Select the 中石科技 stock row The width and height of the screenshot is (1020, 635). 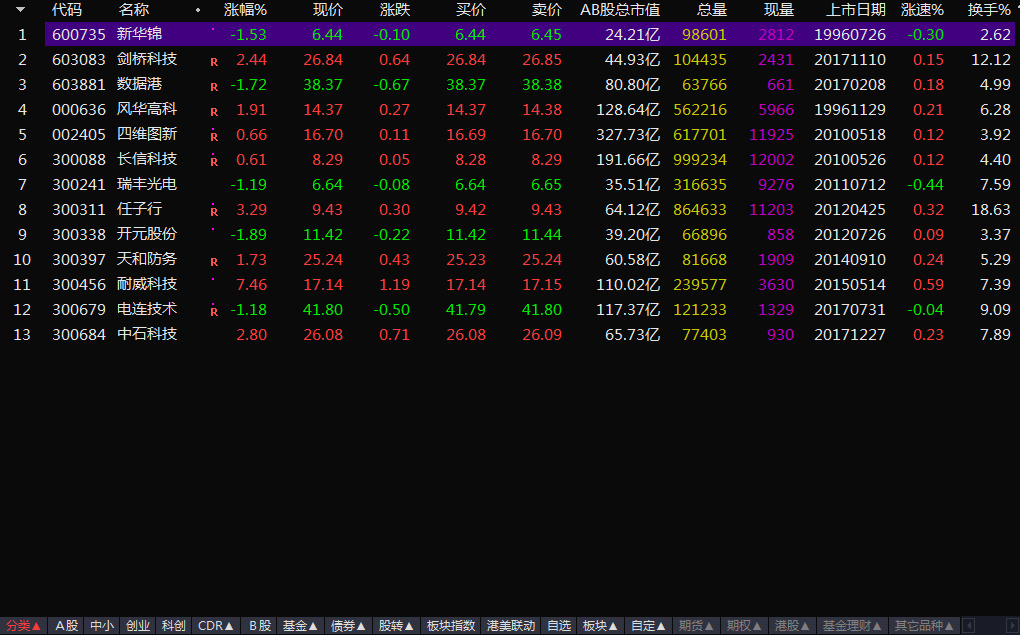click(147, 334)
